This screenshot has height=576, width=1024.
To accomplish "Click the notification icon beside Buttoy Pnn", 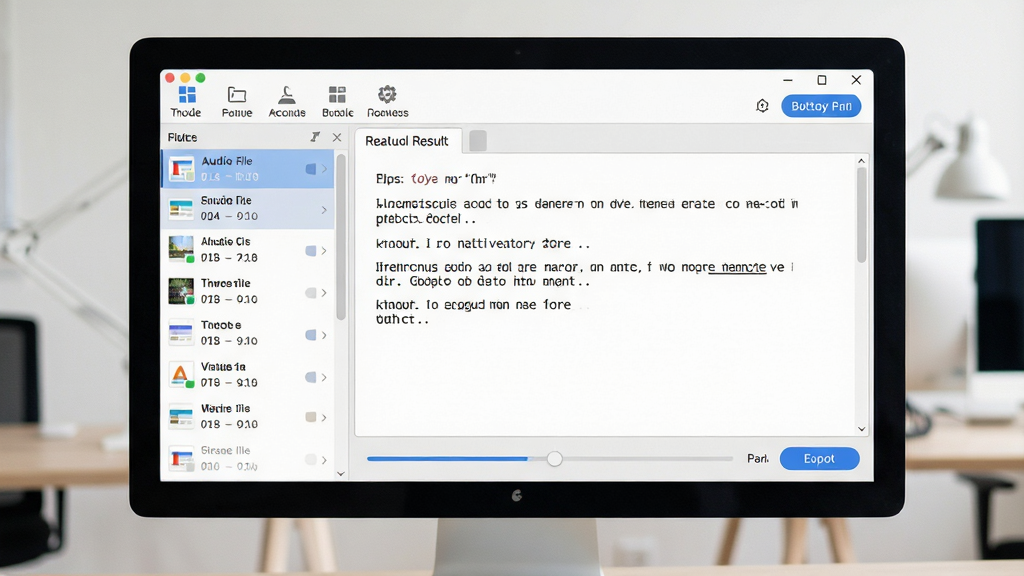I will [x=762, y=106].
